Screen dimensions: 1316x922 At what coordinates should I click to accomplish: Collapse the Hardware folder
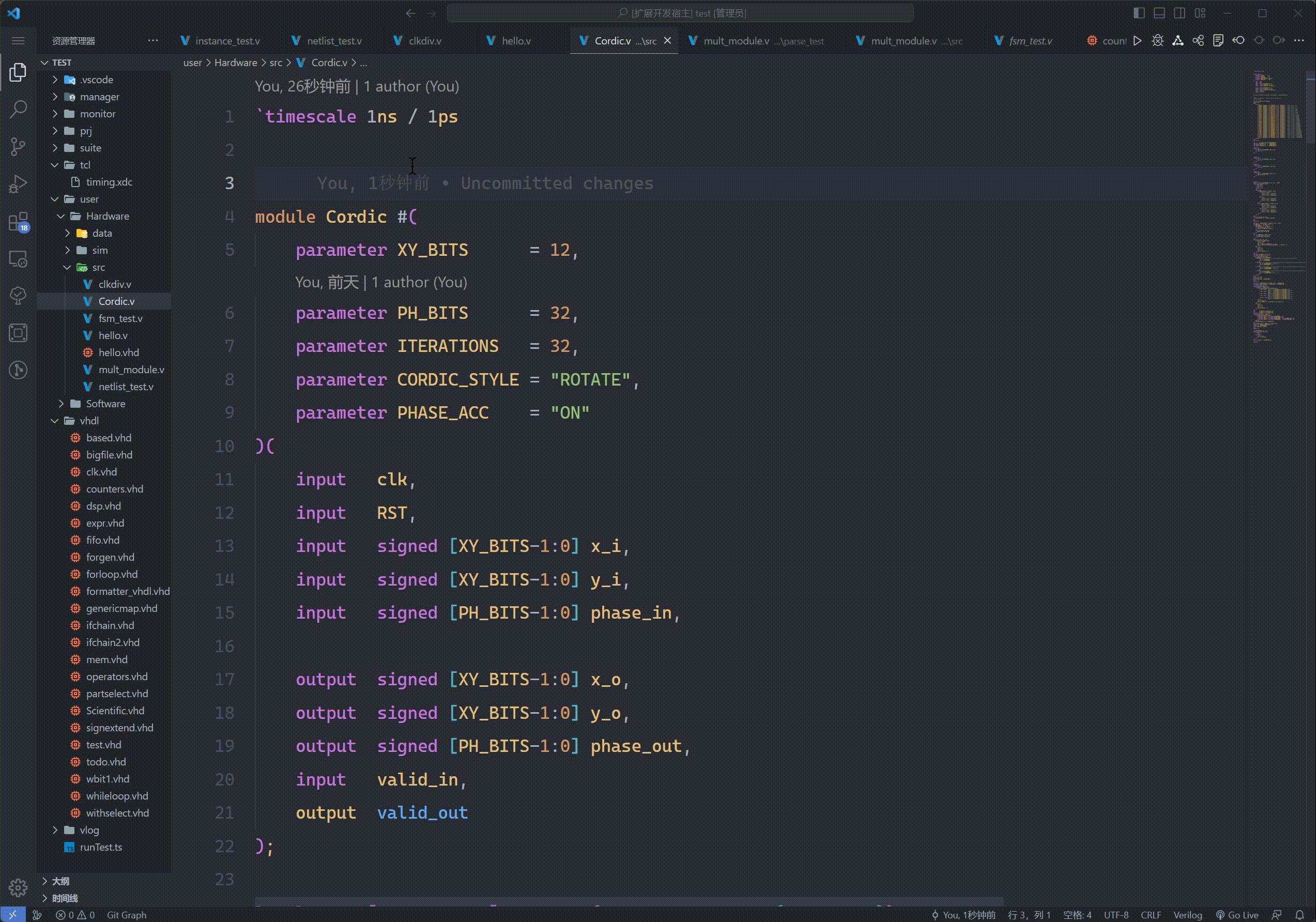pos(104,216)
